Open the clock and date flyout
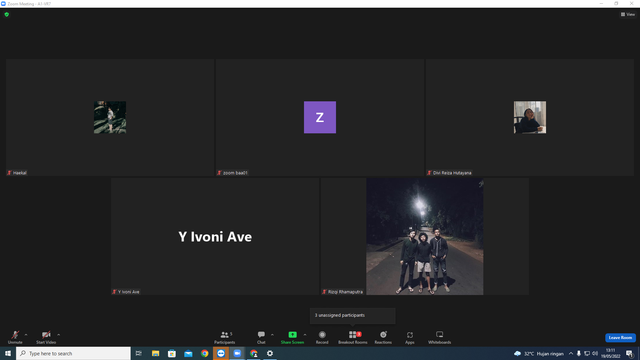Image resolution: width=640 pixels, height=360 pixels. coord(611,353)
